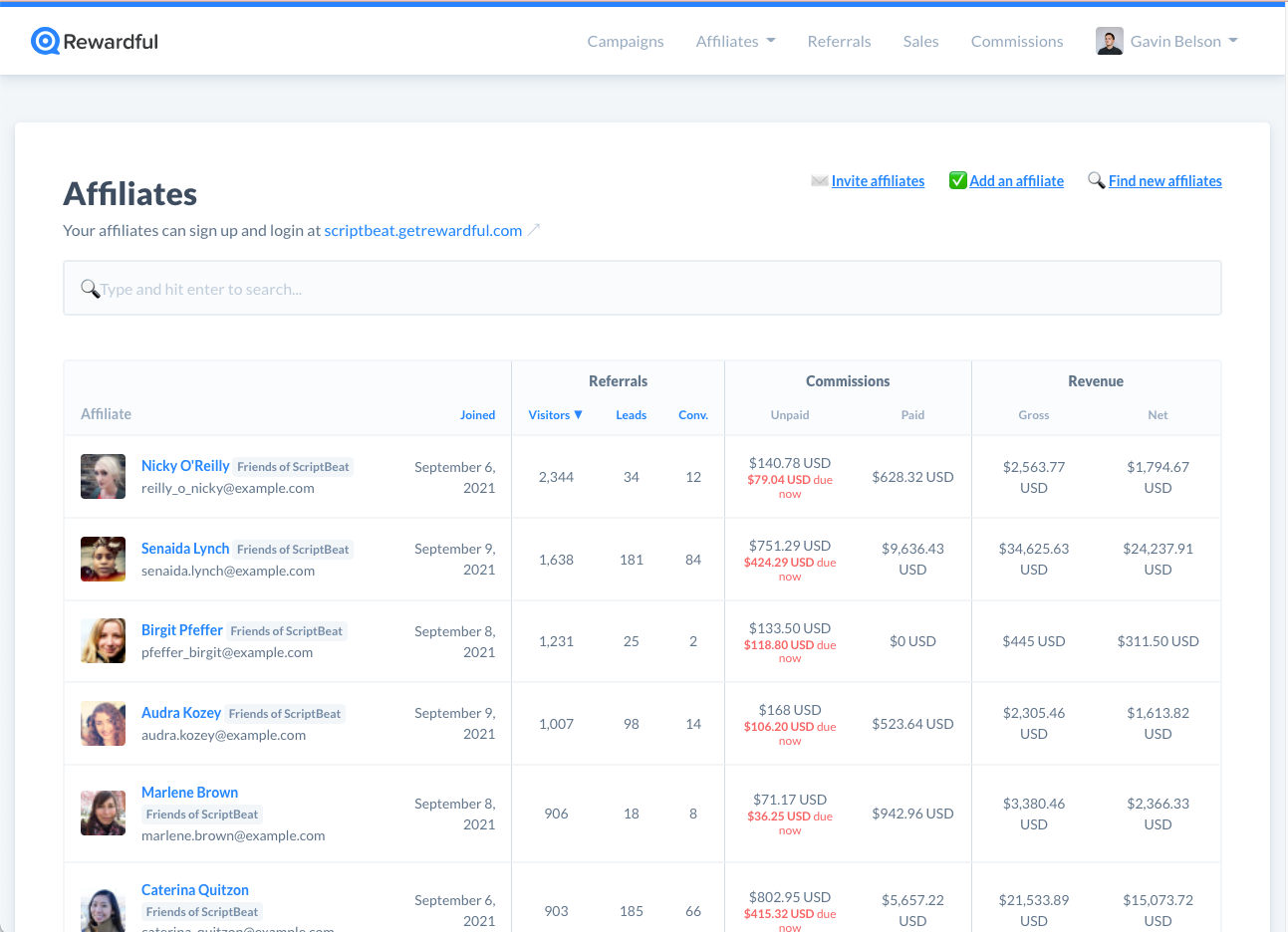The height and width of the screenshot is (932, 1288).
Task: Sort affiliates by the Joined column
Action: pos(477,415)
